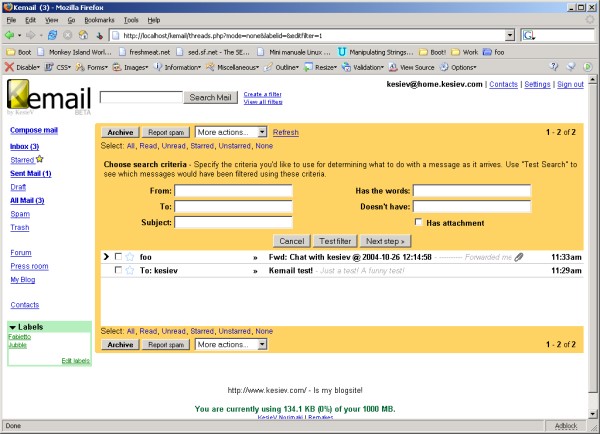Click the 'Next step »' button
This screenshot has width=600, height=434.
point(385,241)
